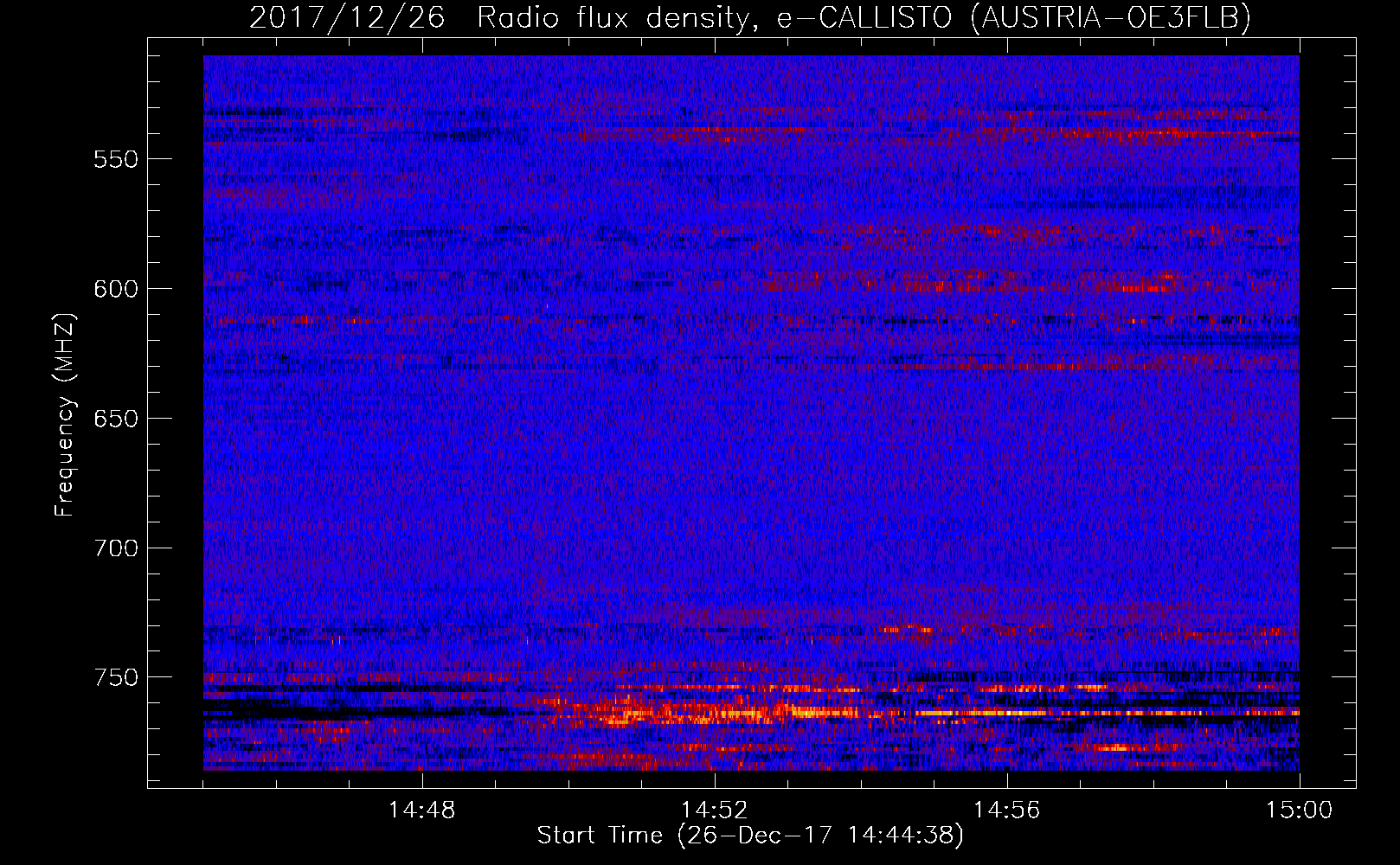Click the Start Time axis label
The width and height of the screenshot is (1400, 865).
pos(750,836)
